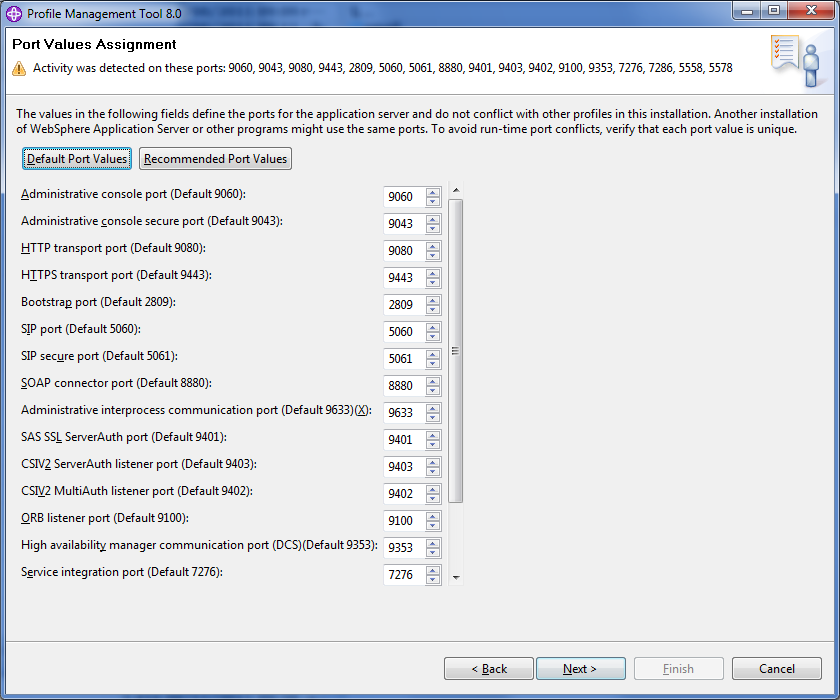Increase Administrative console port 9060 value
The image size is (840, 700).
pyautogui.click(x=433, y=192)
